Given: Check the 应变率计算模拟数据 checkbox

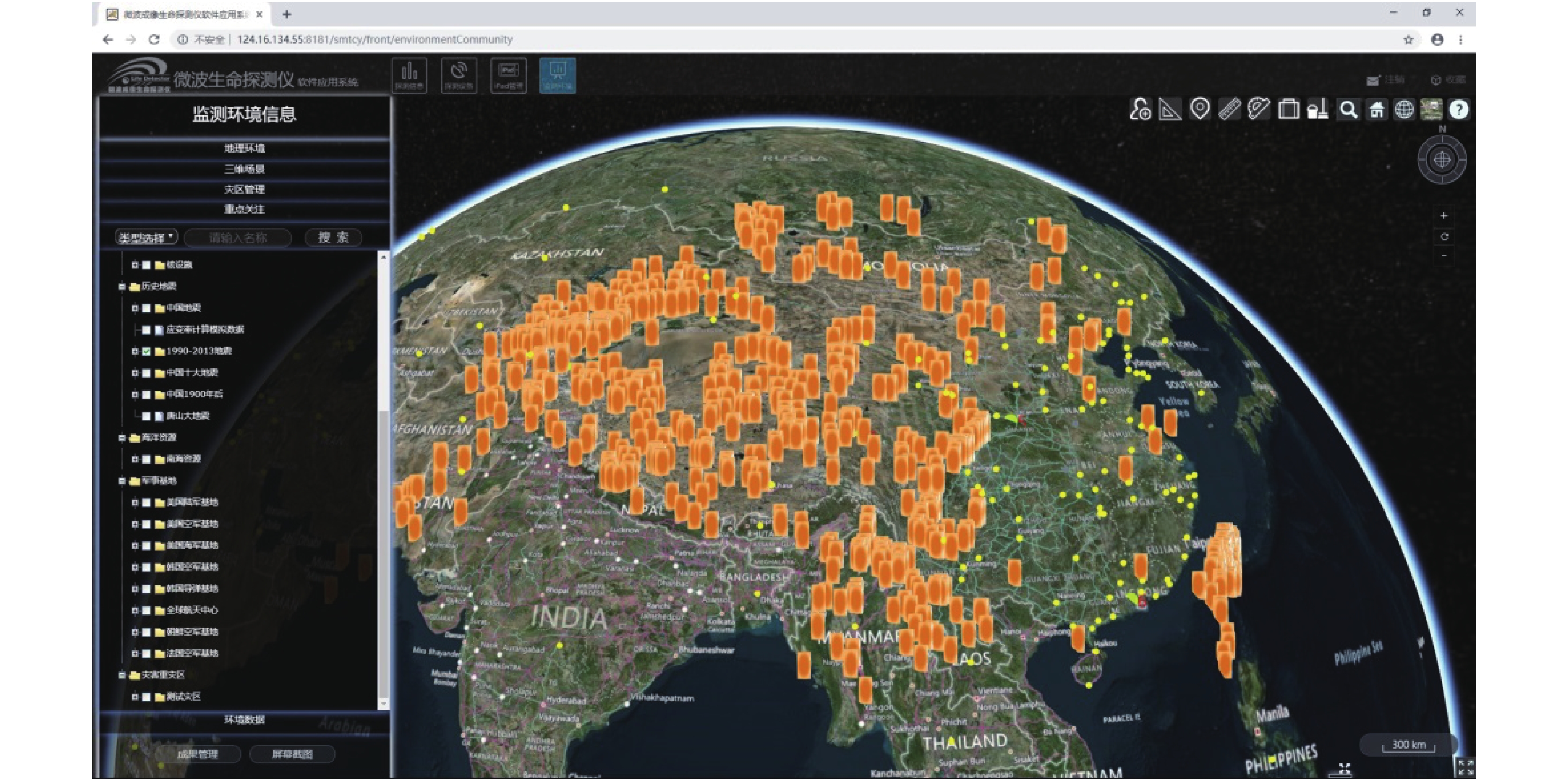Looking at the screenshot, I should 146,330.
